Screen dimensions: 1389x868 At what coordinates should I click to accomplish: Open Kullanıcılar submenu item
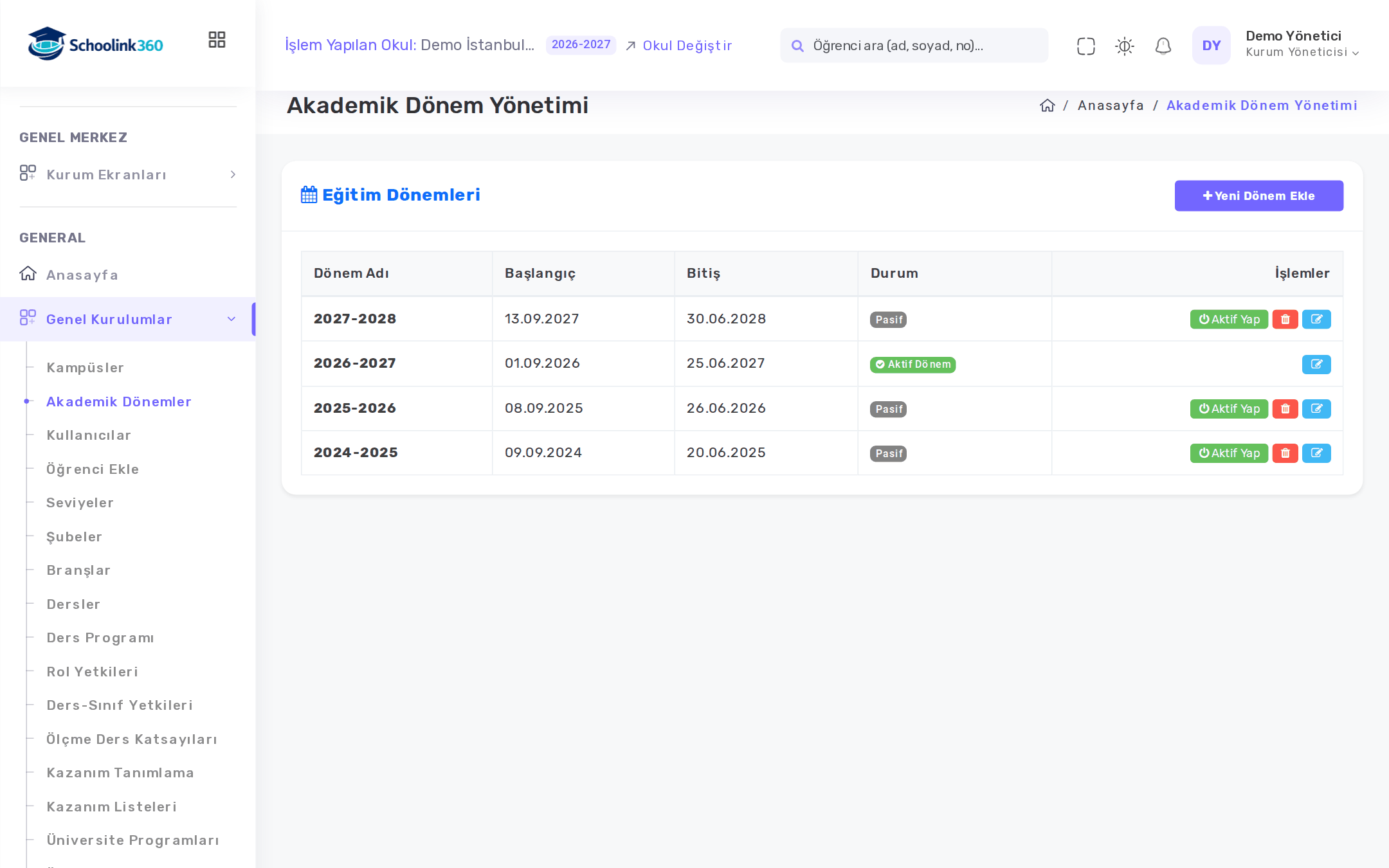coord(89,435)
